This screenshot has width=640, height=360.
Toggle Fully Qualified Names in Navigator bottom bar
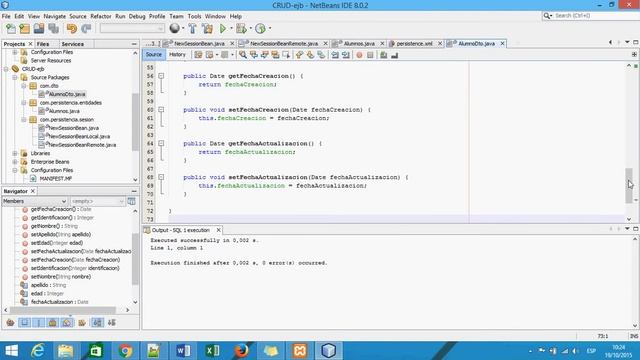click(x=82, y=323)
